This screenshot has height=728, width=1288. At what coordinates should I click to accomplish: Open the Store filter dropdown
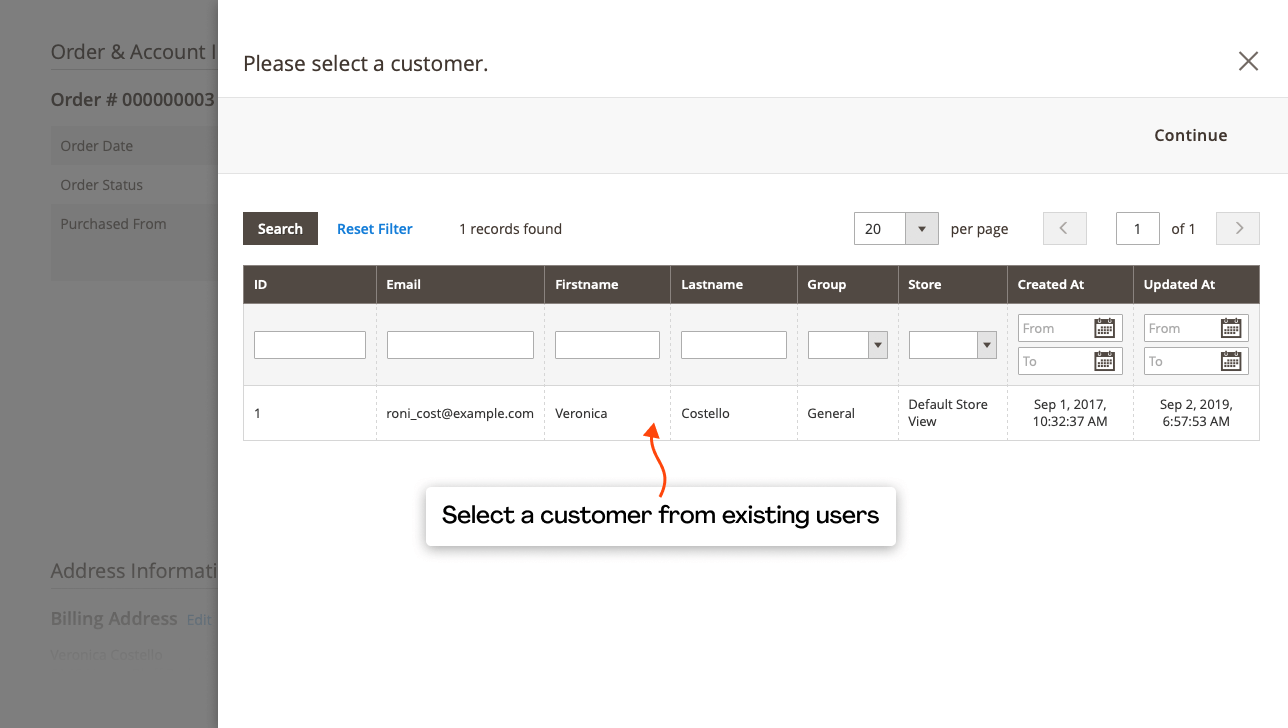click(986, 344)
